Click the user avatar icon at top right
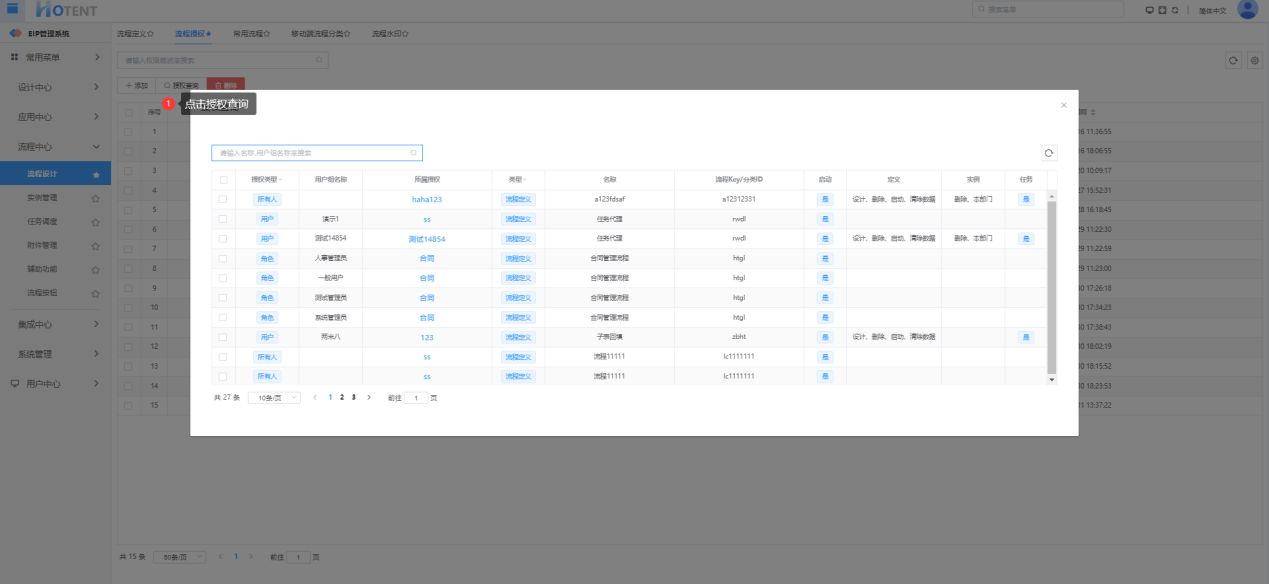Screen dimensions: 1269x584 pos(1247,10)
